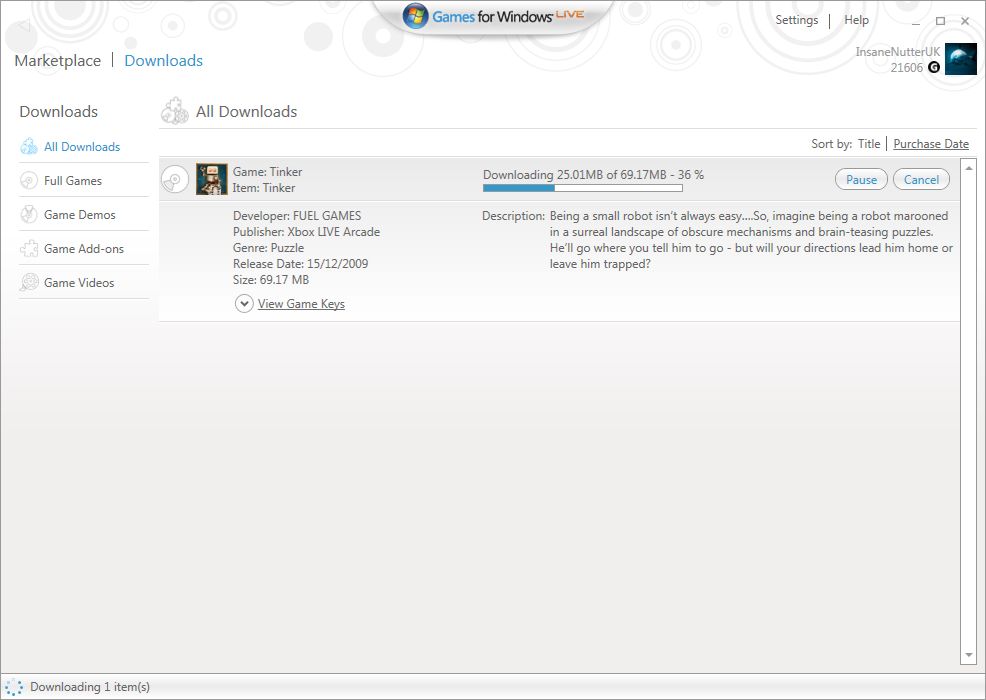Screen dimensions: 986x700
Task: Click the Game Add-ons puzzle icon
Action: pyautogui.click(x=29, y=248)
